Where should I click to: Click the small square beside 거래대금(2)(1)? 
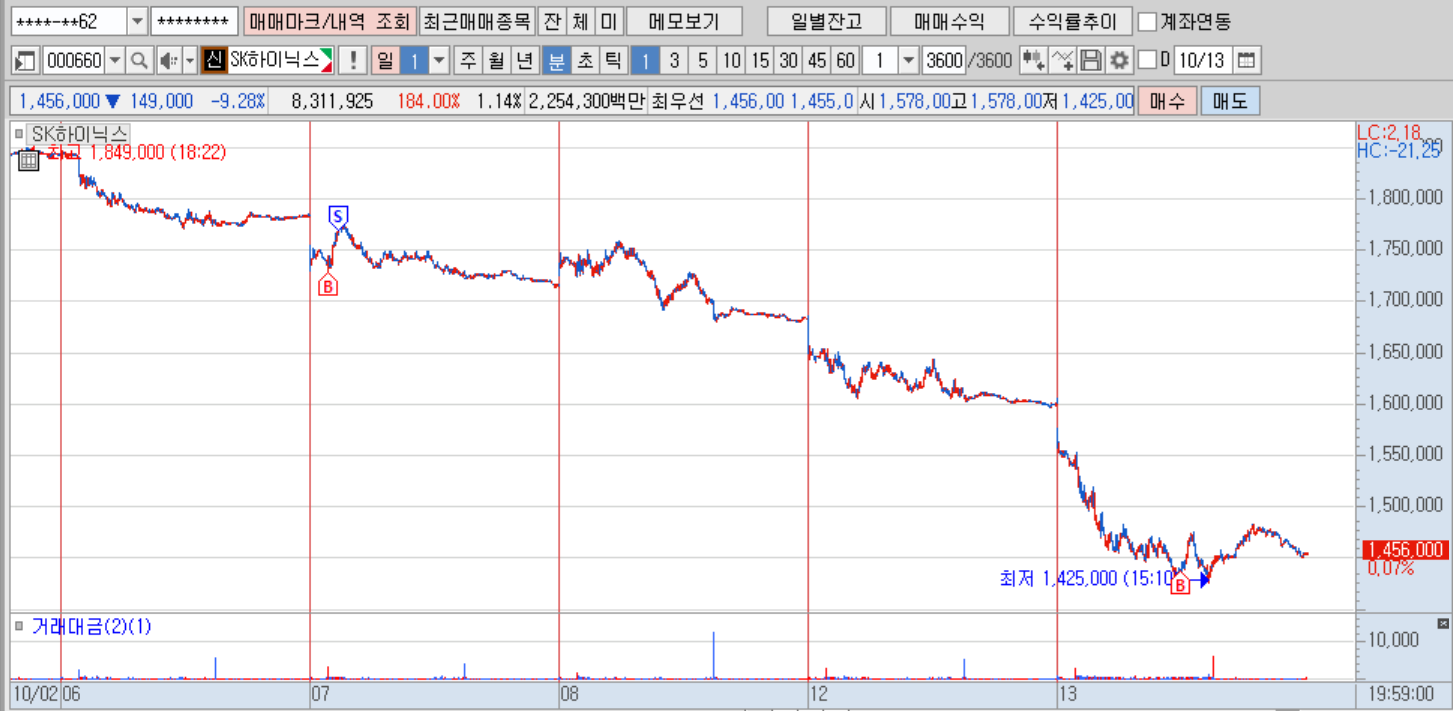click(19, 626)
